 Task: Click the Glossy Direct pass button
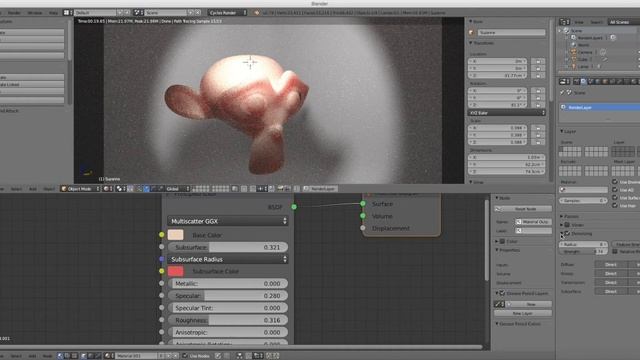click(611, 273)
